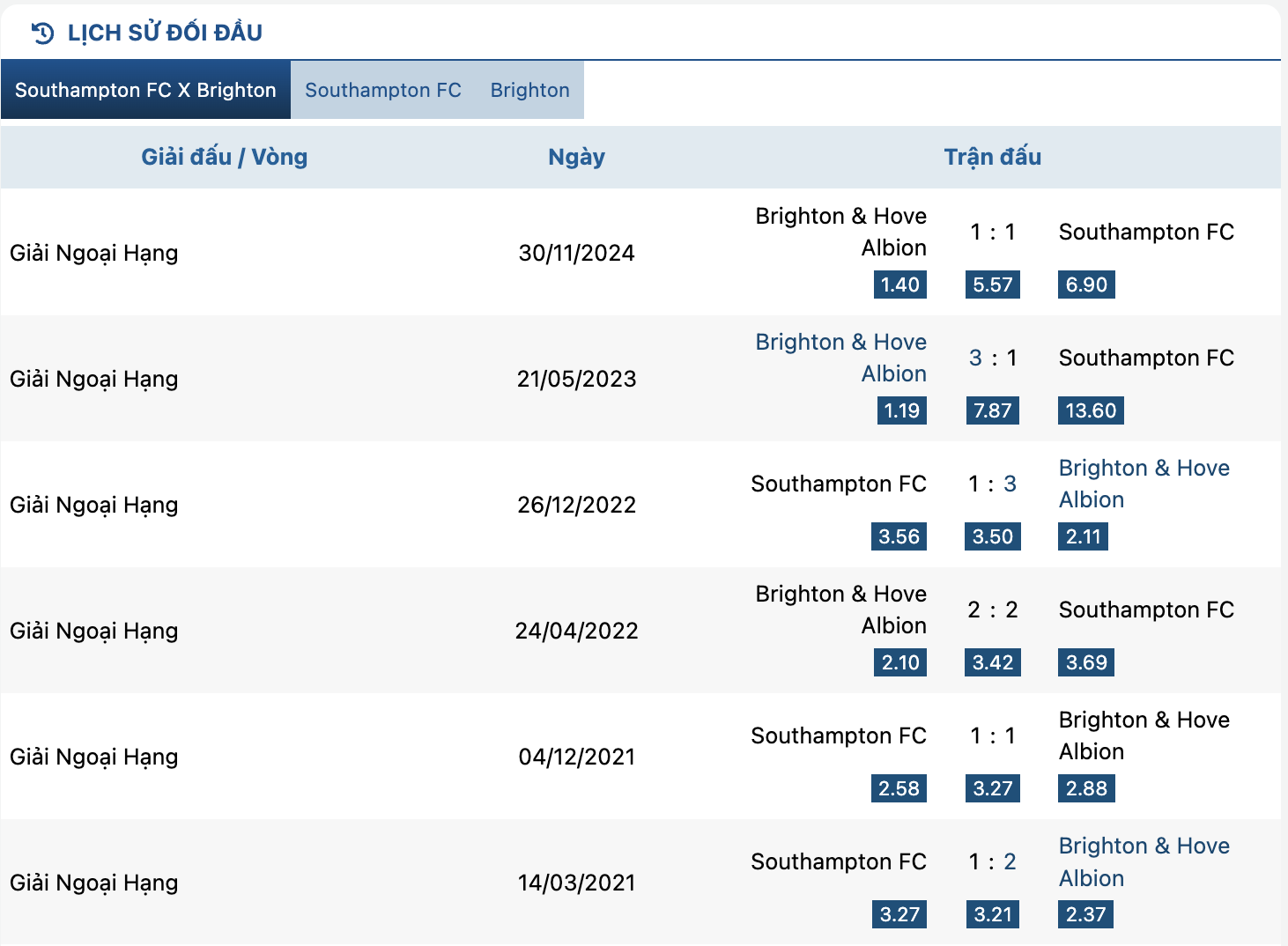This screenshot has width=1288, height=946.
Task: Click Brighton & Hove Albion in the 21/05/2023 match
Action: pyautogui.click(x=841, y=358)
